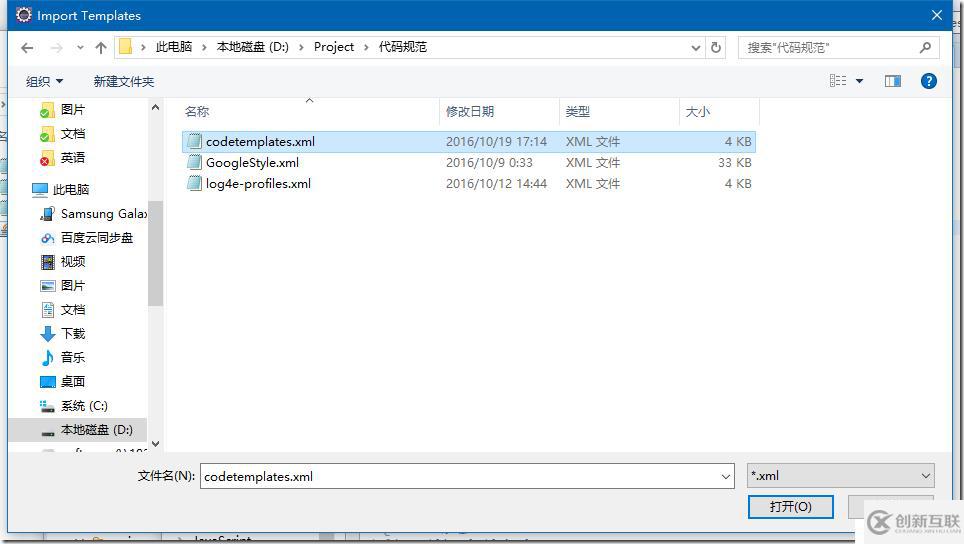Click the log4e-profiles.xml file icon
The height and width of the screenshot is (544, 964).
(x=194, y=183)
